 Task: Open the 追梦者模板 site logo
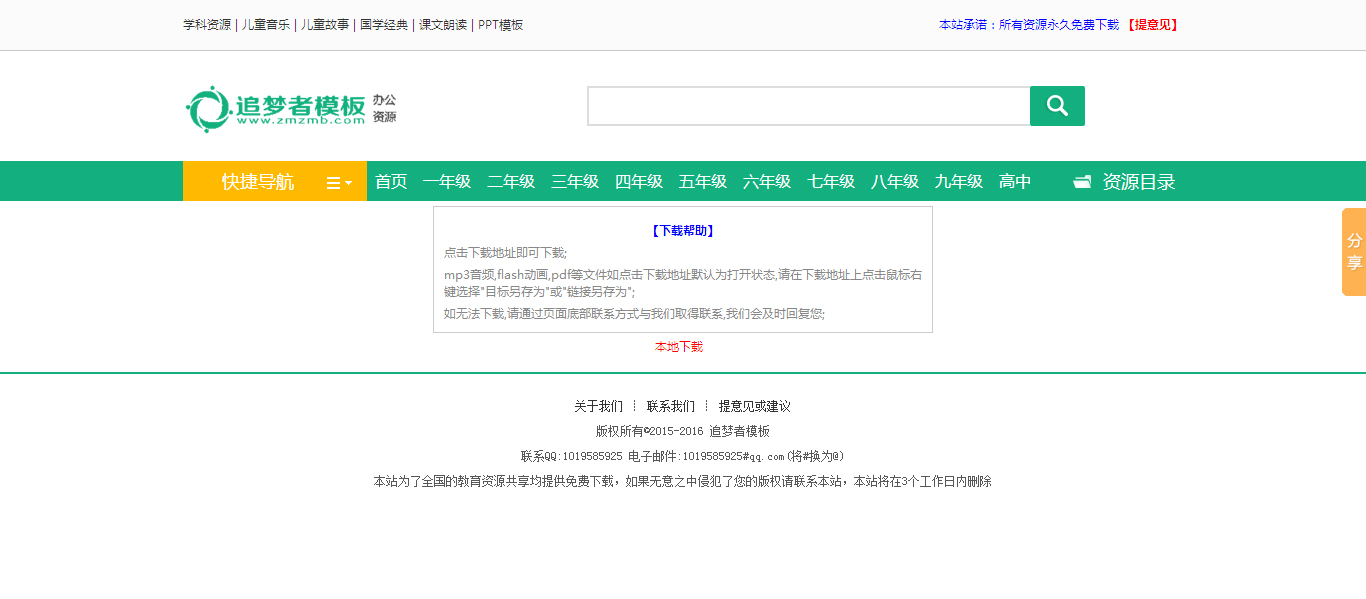point(276,108)
